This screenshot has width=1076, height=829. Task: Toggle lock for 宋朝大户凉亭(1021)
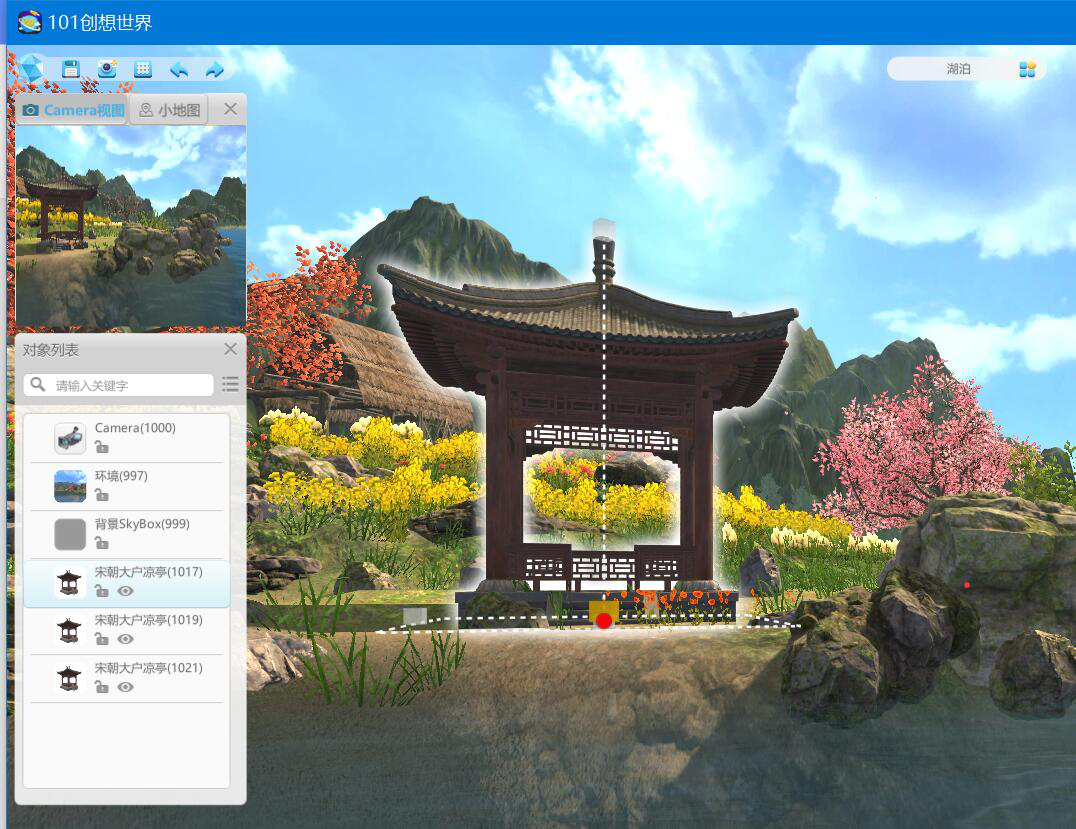(x=102, y=687)
